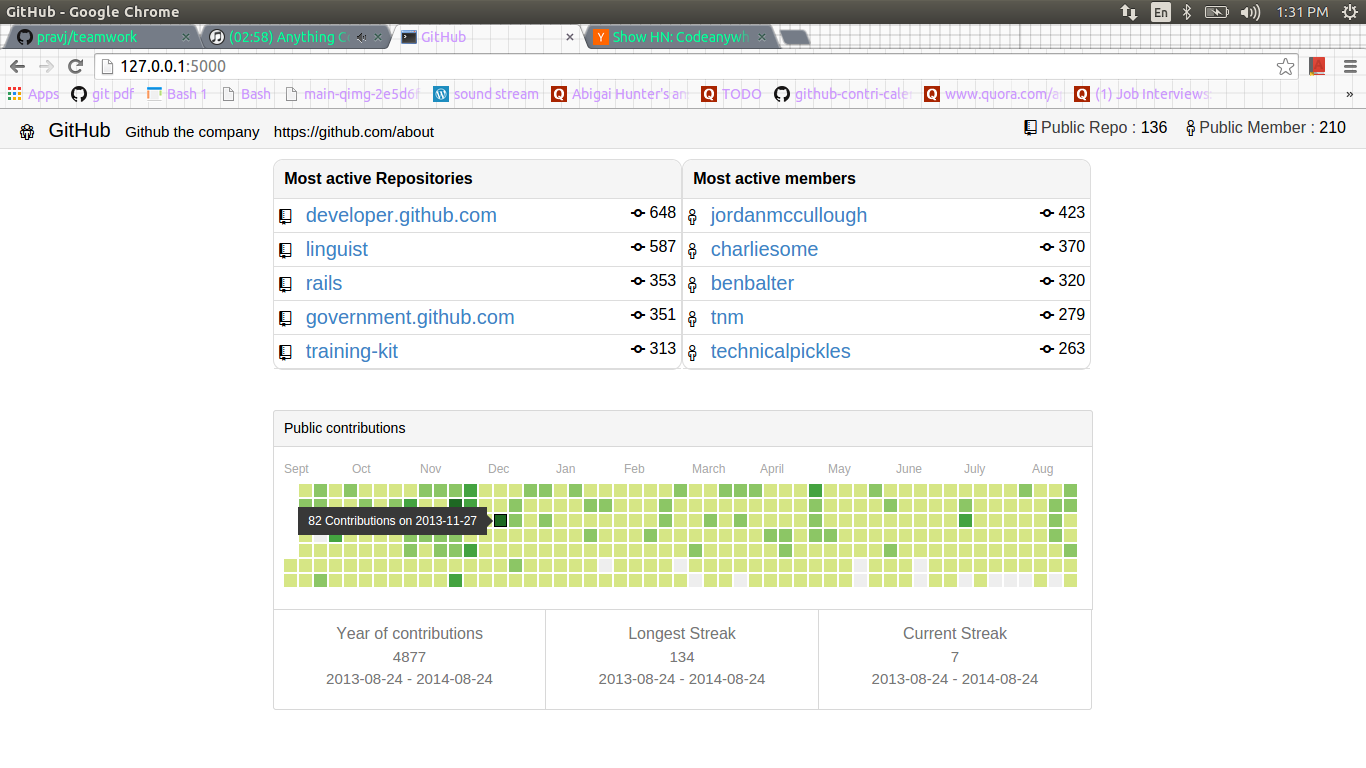Switch to the pravj/teamwork tab

pos(100,37)
